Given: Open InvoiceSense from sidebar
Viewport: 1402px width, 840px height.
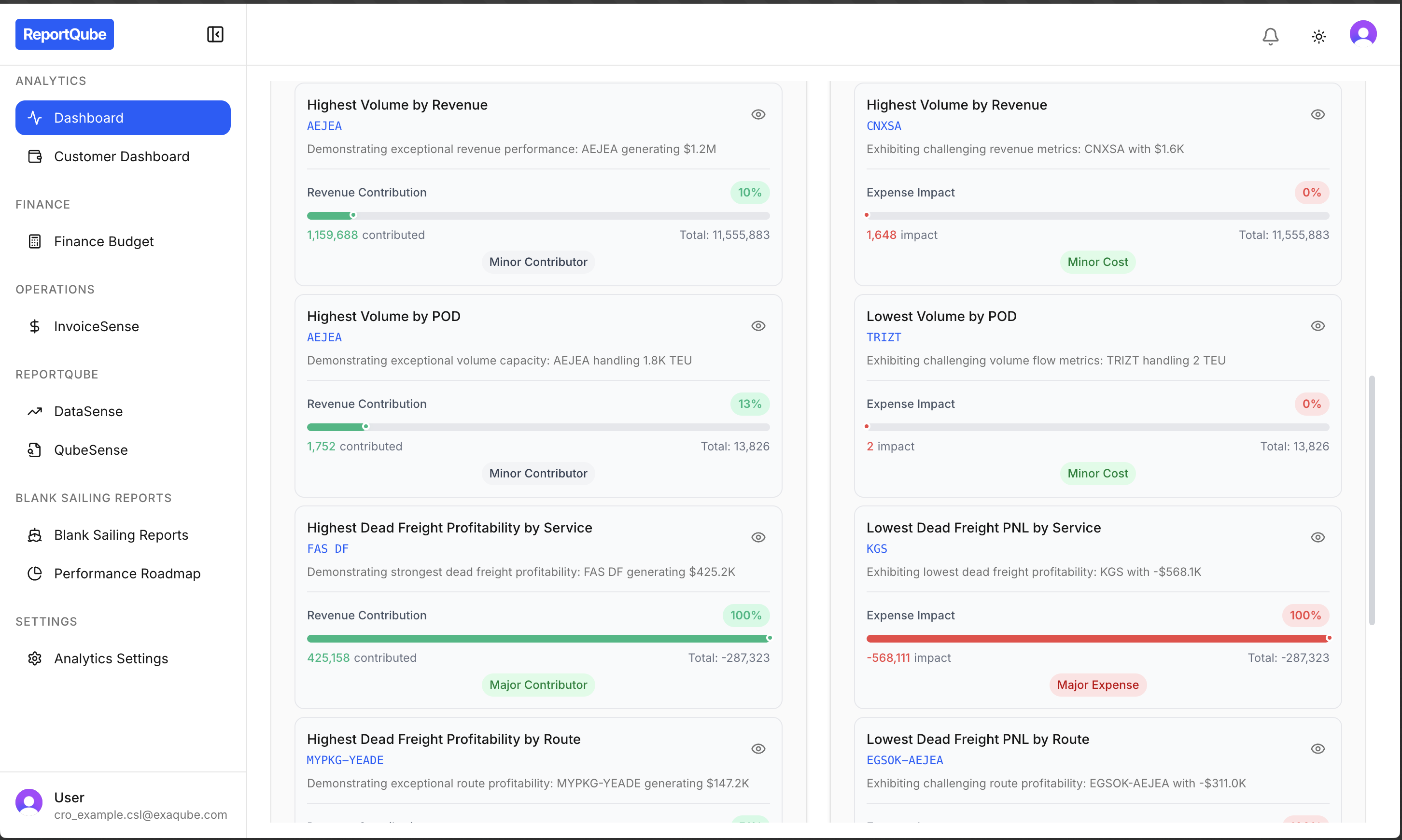Looking at the screenshot, I should (x=123, y=326).
